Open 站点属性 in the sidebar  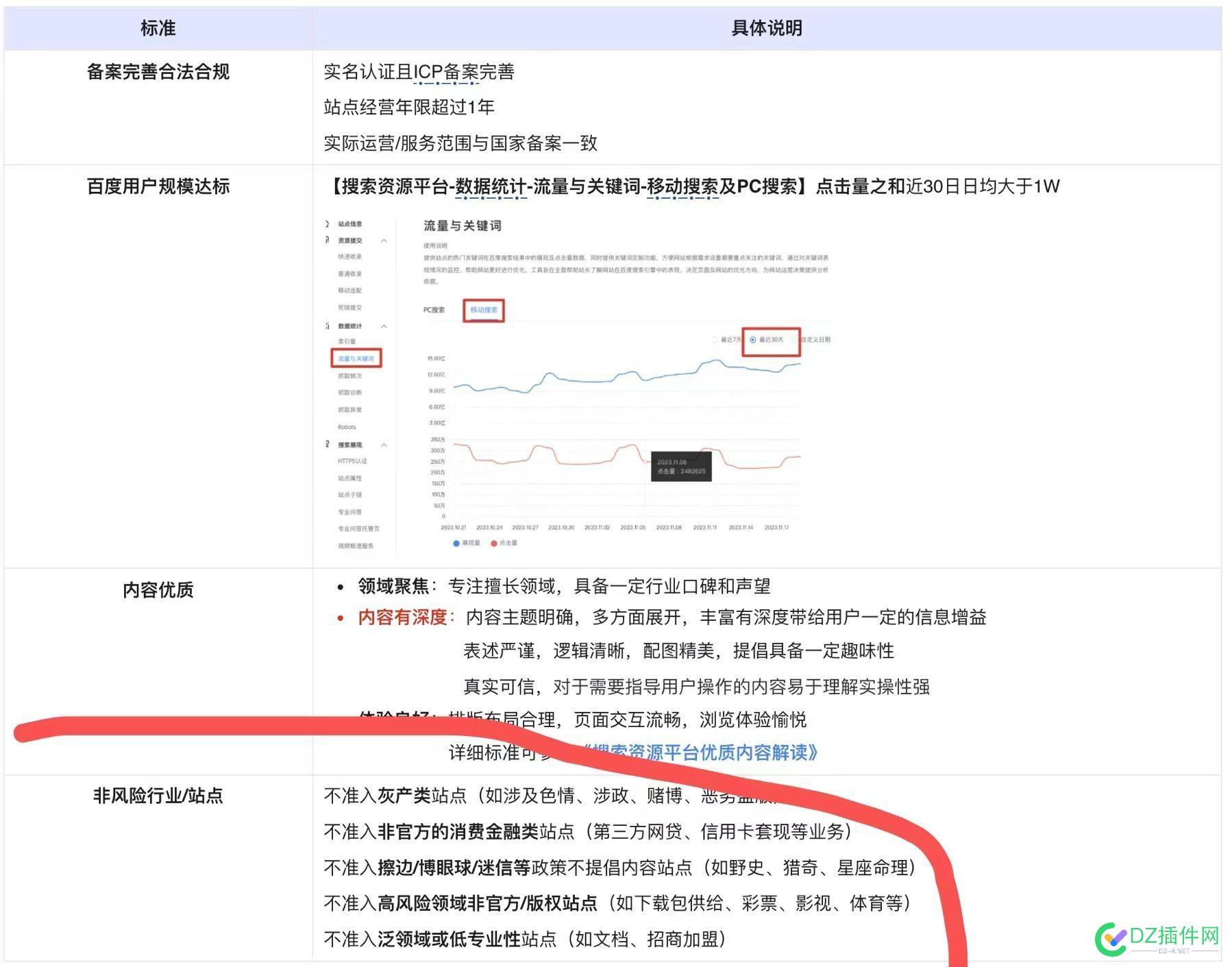(349, 478)
